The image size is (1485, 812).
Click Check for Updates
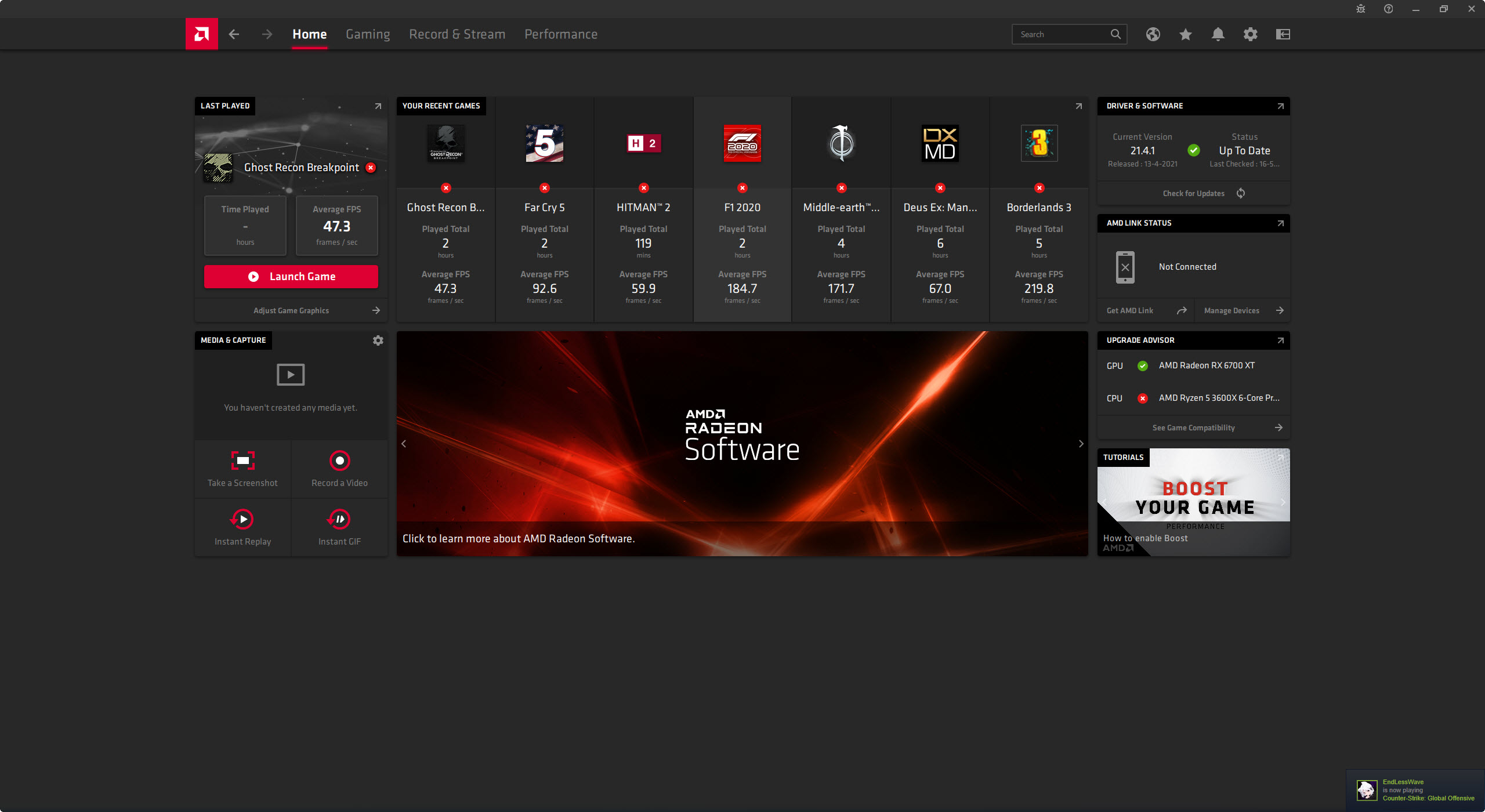click(1194, 193)
